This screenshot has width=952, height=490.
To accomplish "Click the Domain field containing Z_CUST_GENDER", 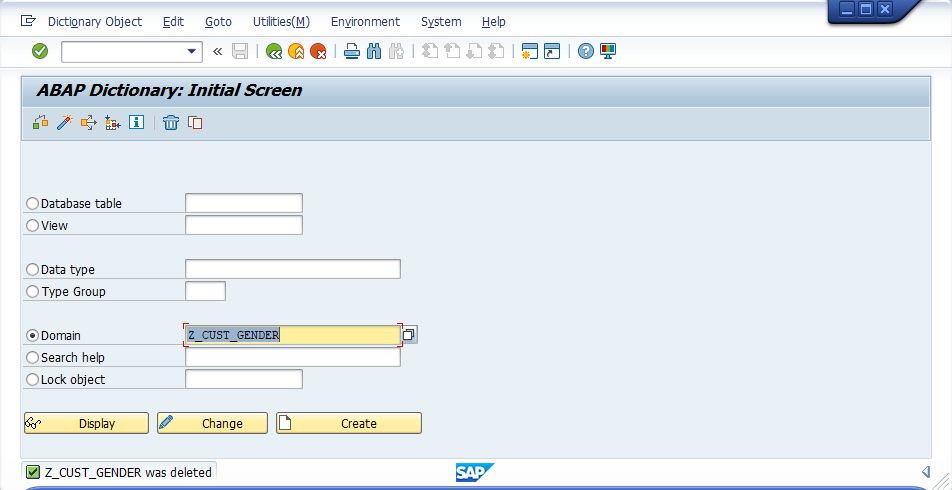I will (x=293, y=335).
